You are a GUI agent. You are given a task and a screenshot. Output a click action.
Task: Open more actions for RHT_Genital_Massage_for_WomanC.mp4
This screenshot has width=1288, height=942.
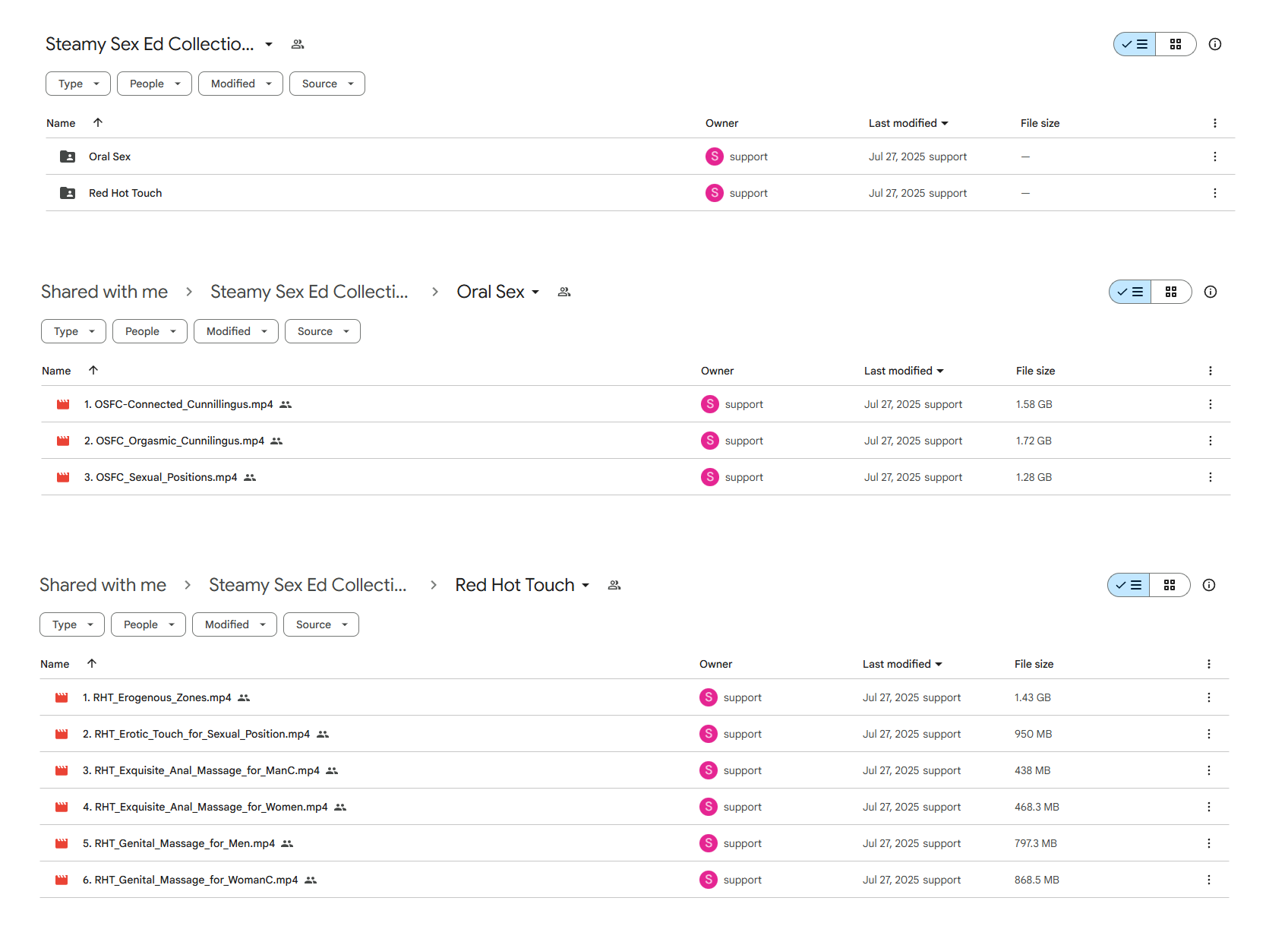pyautogui.click(x=1208, y=880)
